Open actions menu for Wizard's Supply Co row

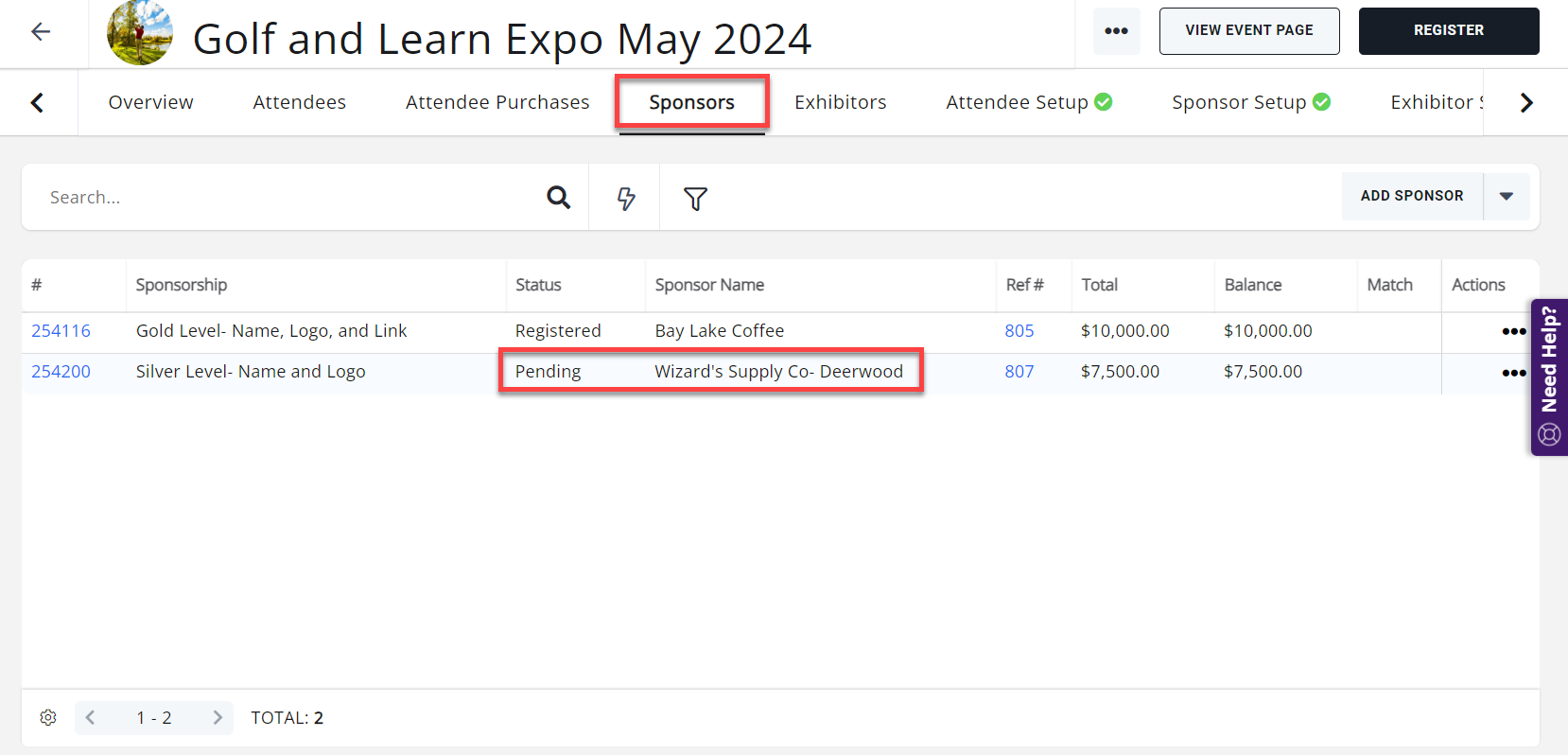1513,373
